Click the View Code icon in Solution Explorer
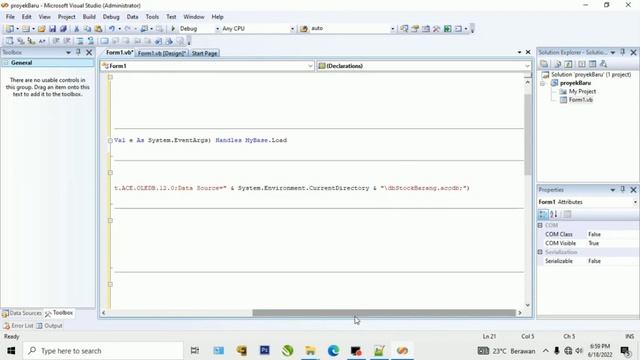This screenshot has height=360, width=640. pos(582,64)
